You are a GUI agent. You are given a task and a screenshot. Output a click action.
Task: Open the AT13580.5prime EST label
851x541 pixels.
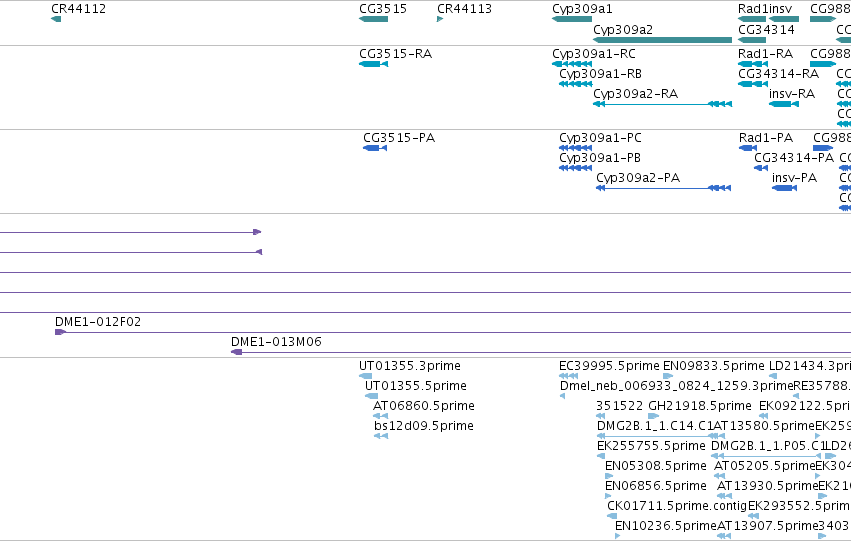click(764, 426)
